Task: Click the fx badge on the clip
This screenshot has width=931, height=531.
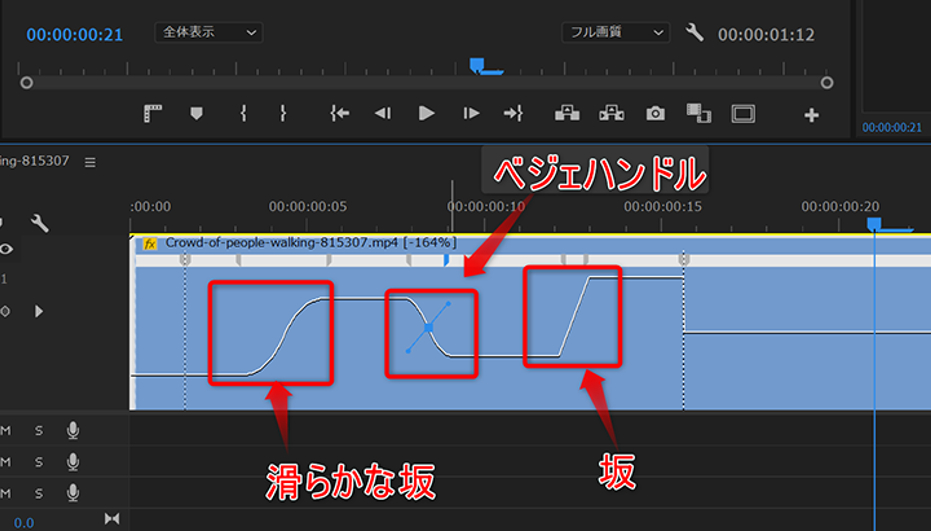Action: point(150,244)
